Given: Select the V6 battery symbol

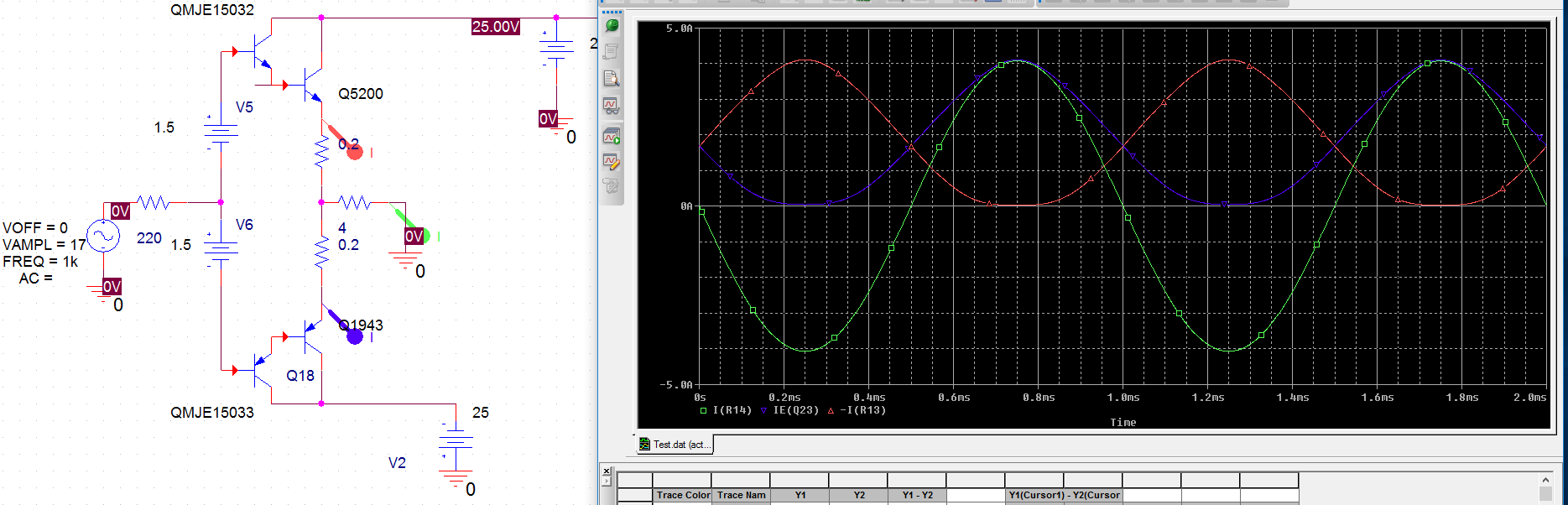Looking at the screenshot, I should click(x=221, y=249).
